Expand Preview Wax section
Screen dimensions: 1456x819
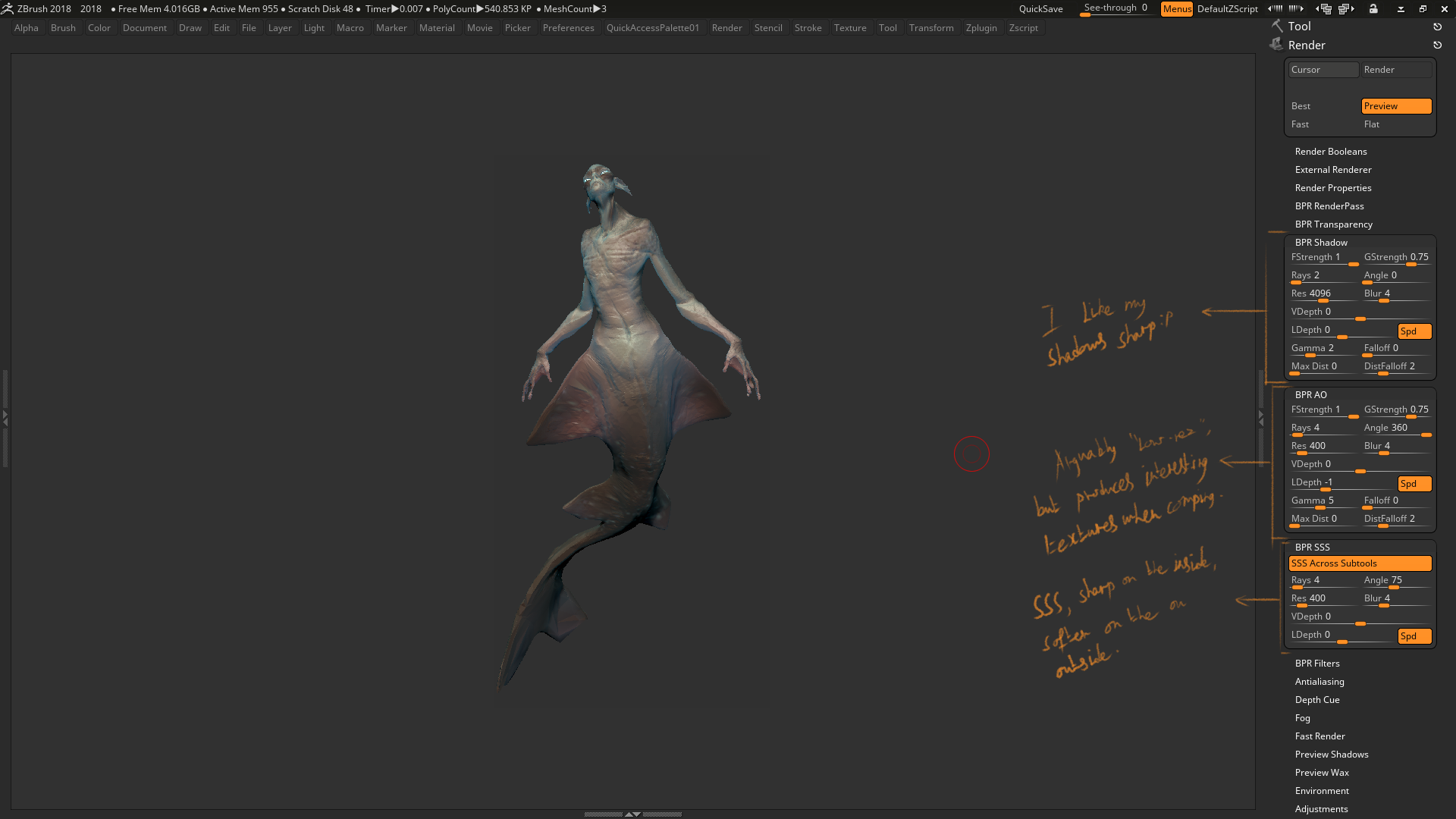1322,773
